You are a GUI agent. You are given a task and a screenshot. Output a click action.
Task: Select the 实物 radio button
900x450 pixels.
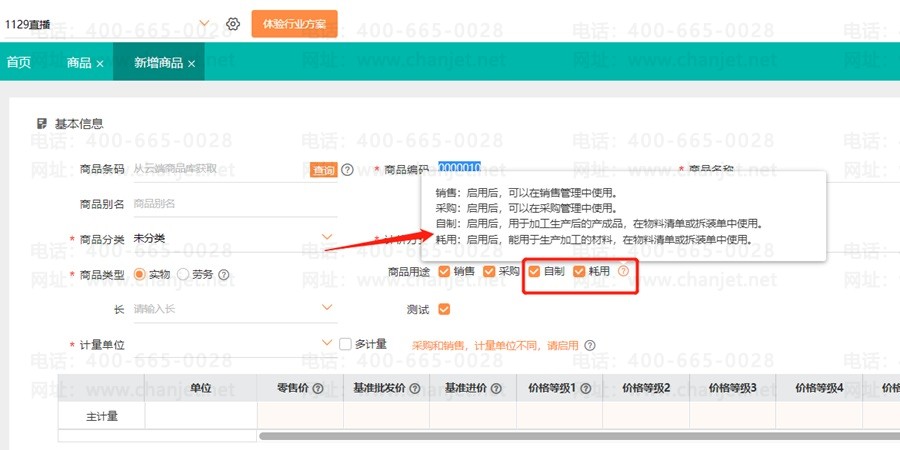pyautogui.click(x=139, y=274)
